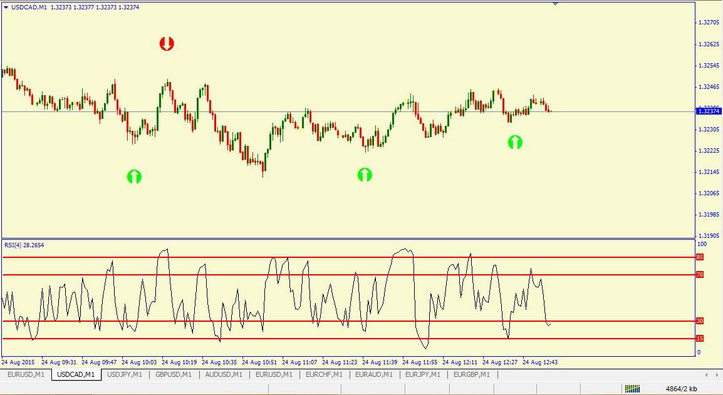
Task: Click the current price label 1.32374
Action: click(x=708, y=111)
